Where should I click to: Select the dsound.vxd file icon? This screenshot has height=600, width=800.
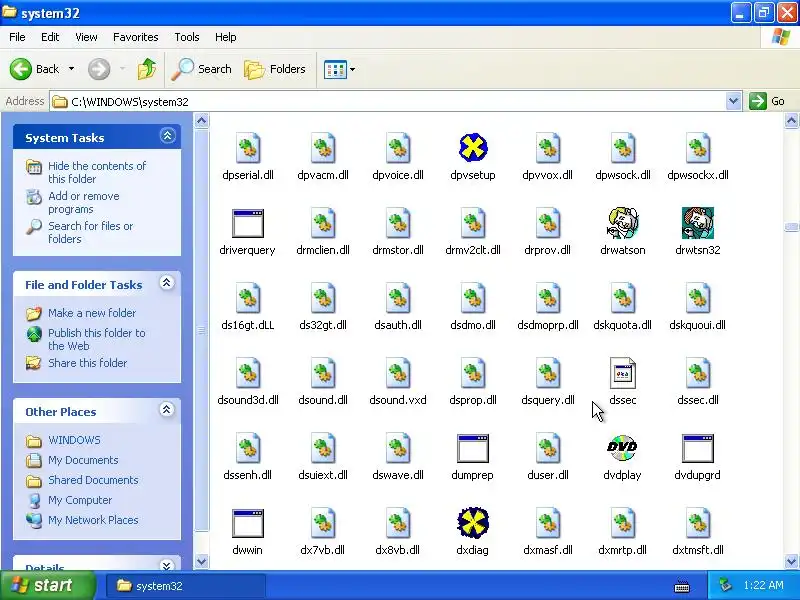pyautogui.click(x=398, y=373)
